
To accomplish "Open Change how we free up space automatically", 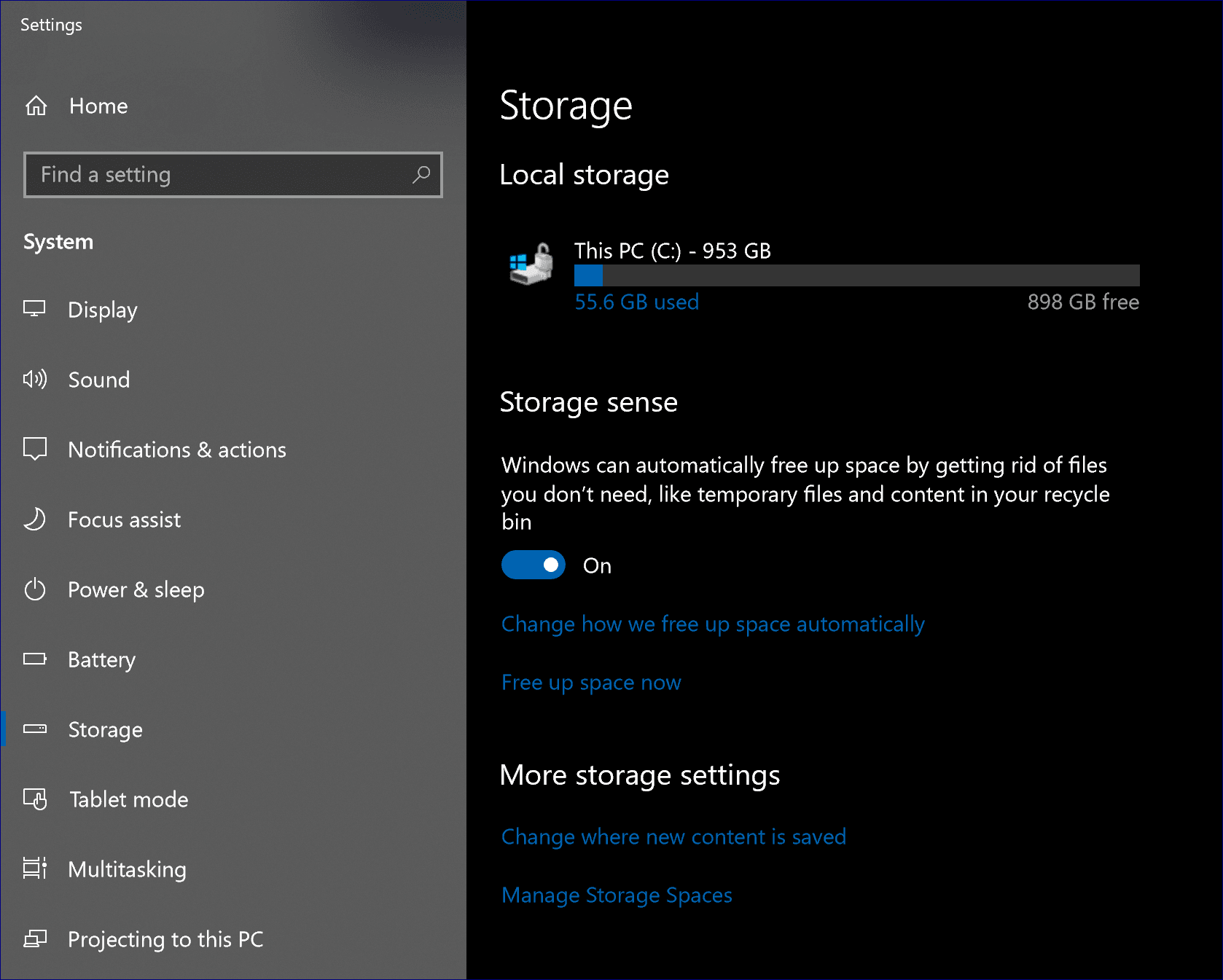I will point(712,624).
